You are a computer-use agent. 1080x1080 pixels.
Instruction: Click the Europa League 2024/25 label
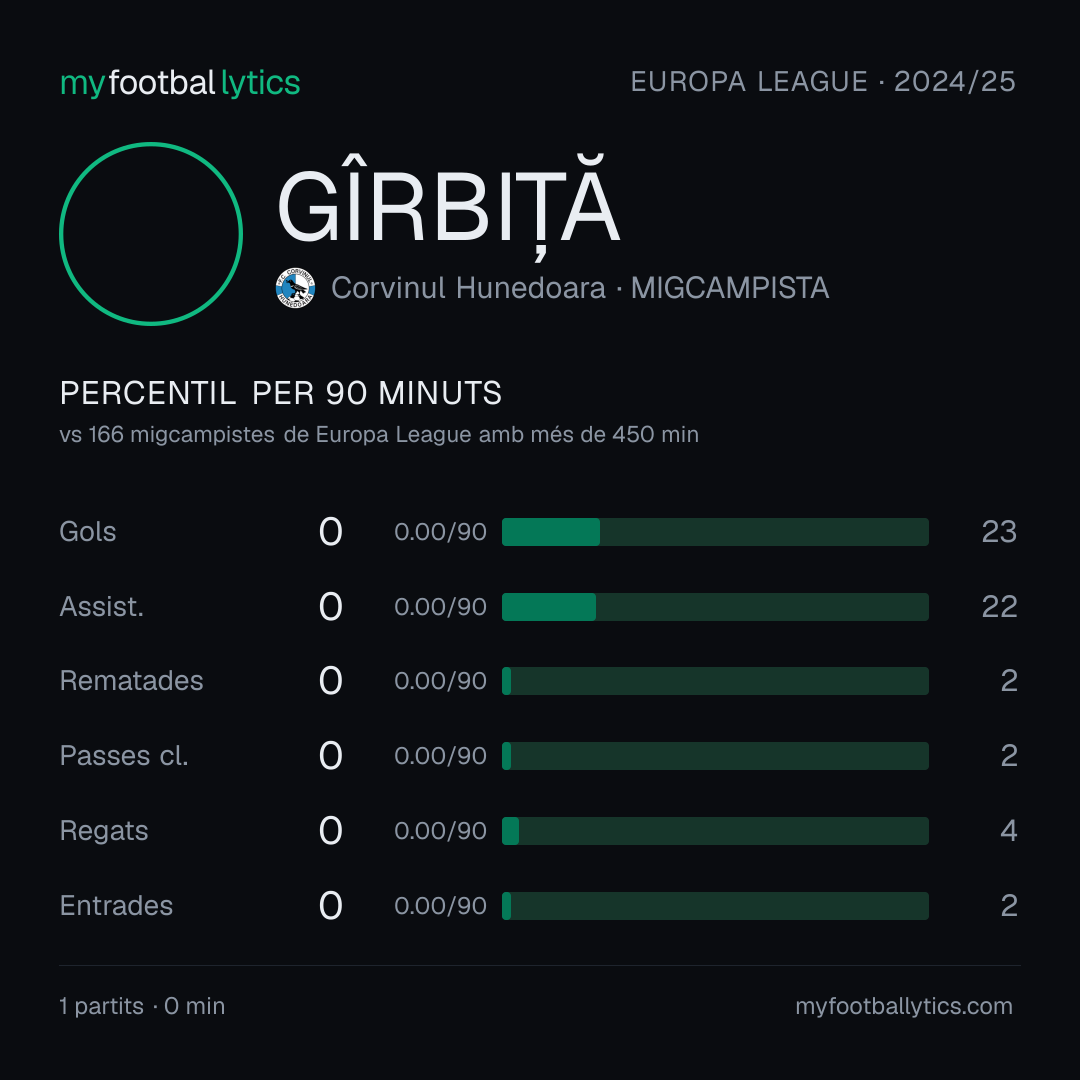coord(823,82)
